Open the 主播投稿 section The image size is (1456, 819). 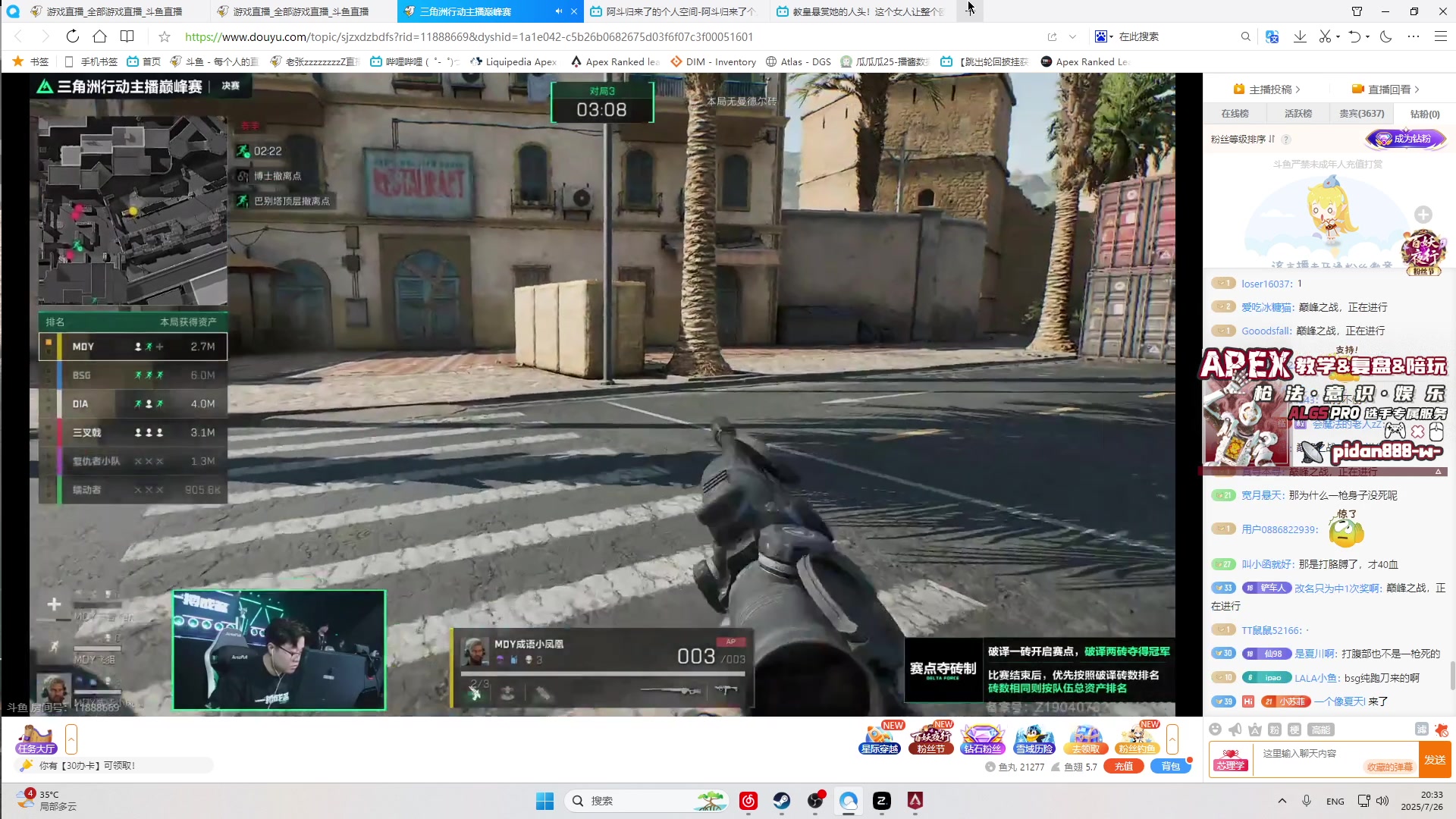pos(1266,89)
